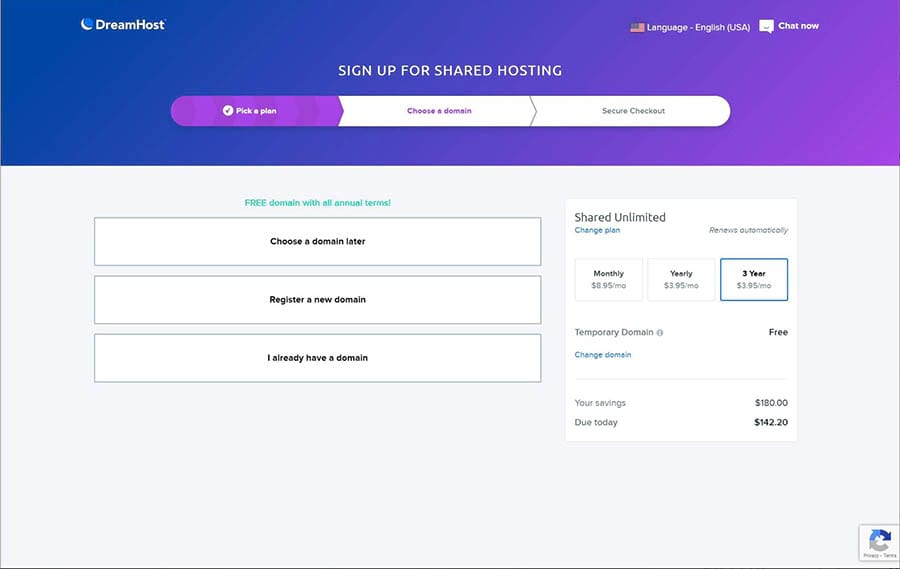Screen dimensions: 900x569
Task: Click the US flag language icon
Action: click(637, 28)
